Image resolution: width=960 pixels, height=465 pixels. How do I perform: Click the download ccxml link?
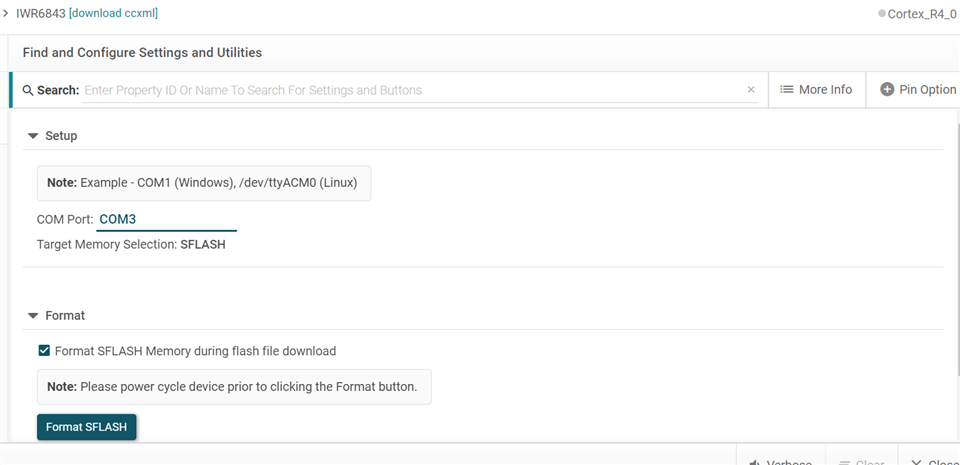(x=113, y=13)
